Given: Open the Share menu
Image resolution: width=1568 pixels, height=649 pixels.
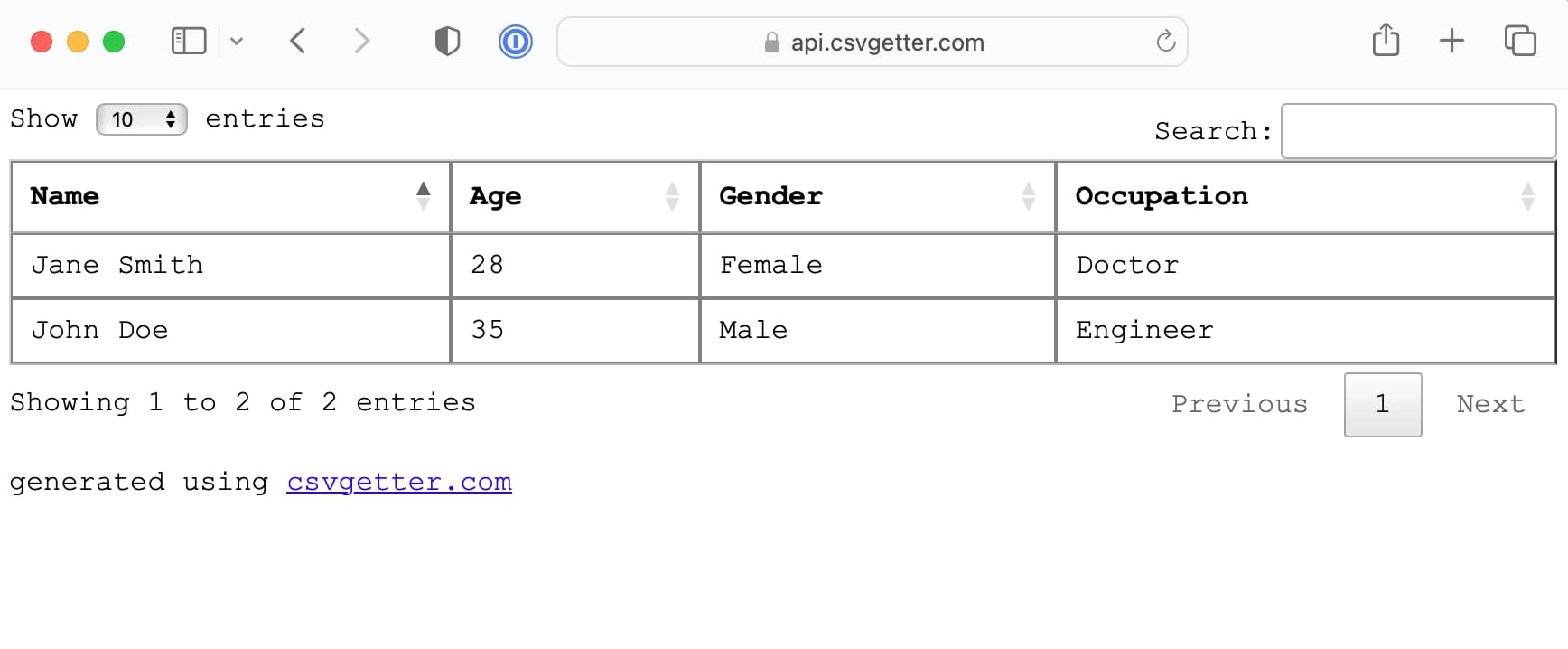Looking at the screenshot, I should tap(1386, 40).
